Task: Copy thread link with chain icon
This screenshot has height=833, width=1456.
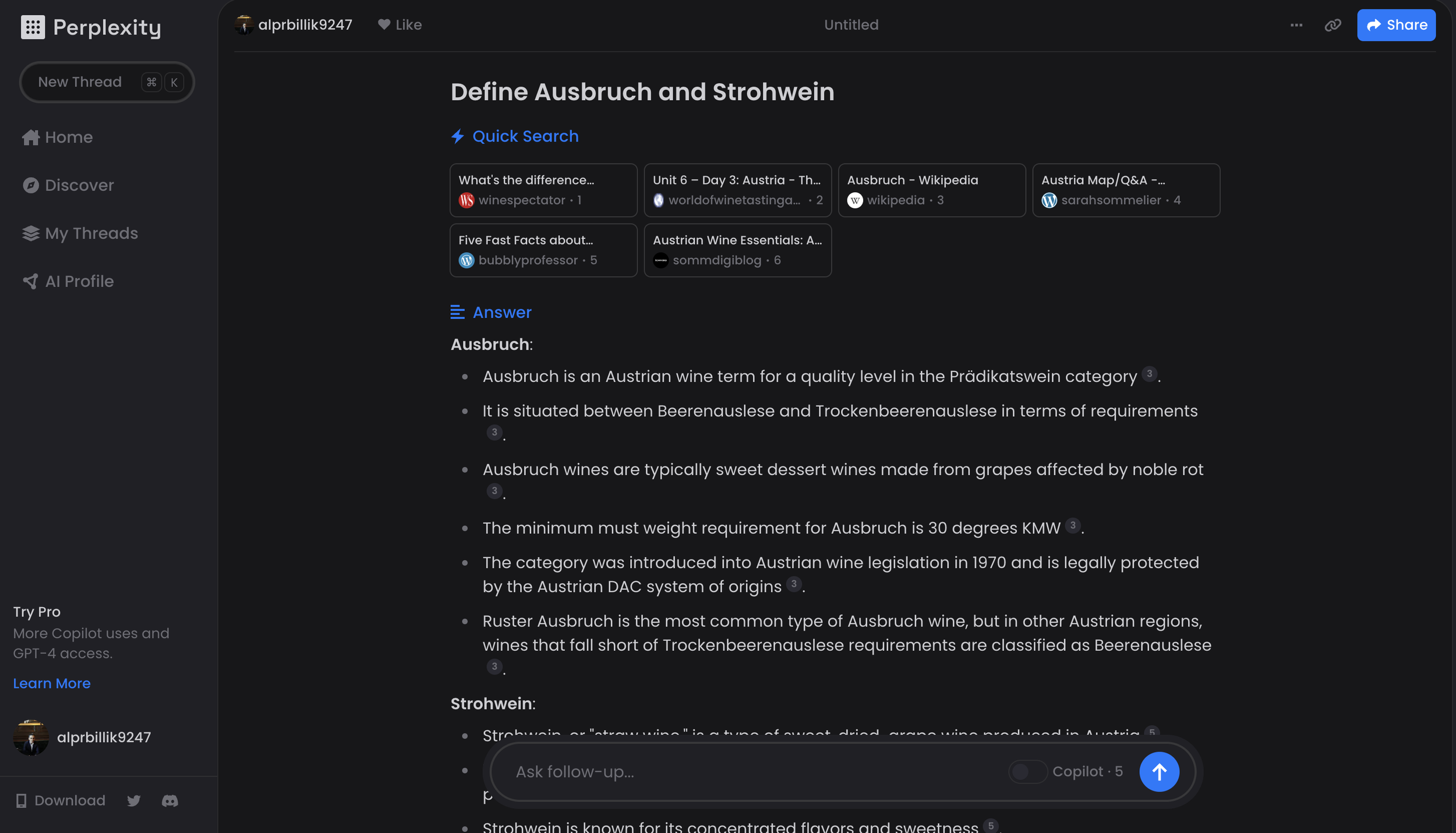Action: coord(1333,25)
